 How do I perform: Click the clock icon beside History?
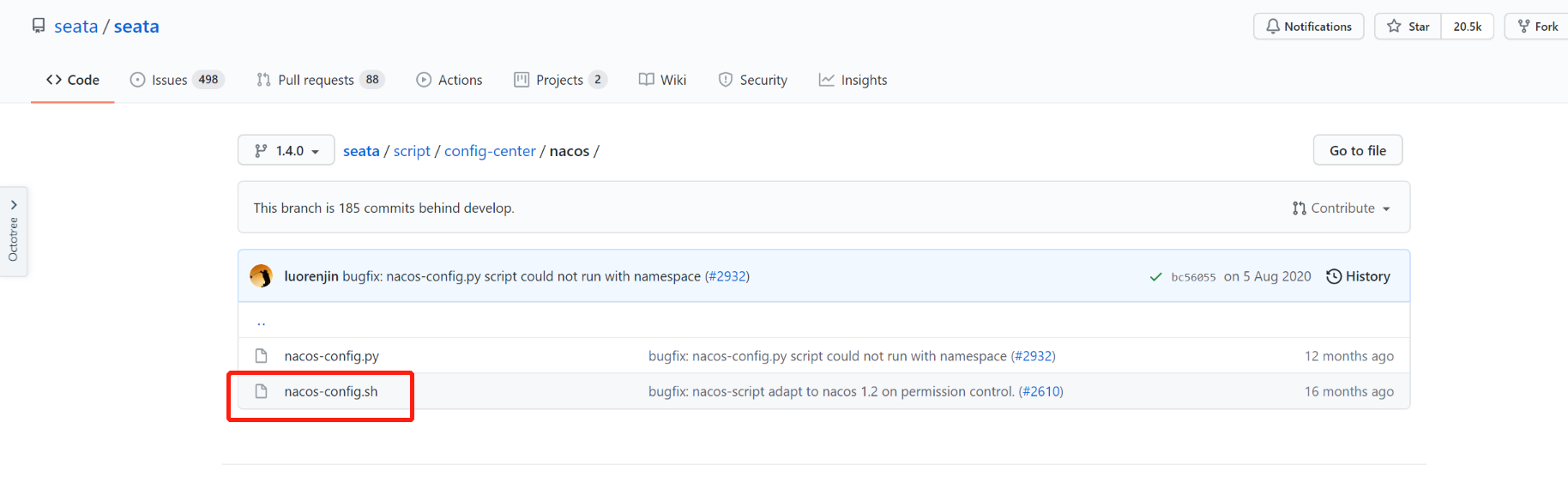pos(1334,276)
